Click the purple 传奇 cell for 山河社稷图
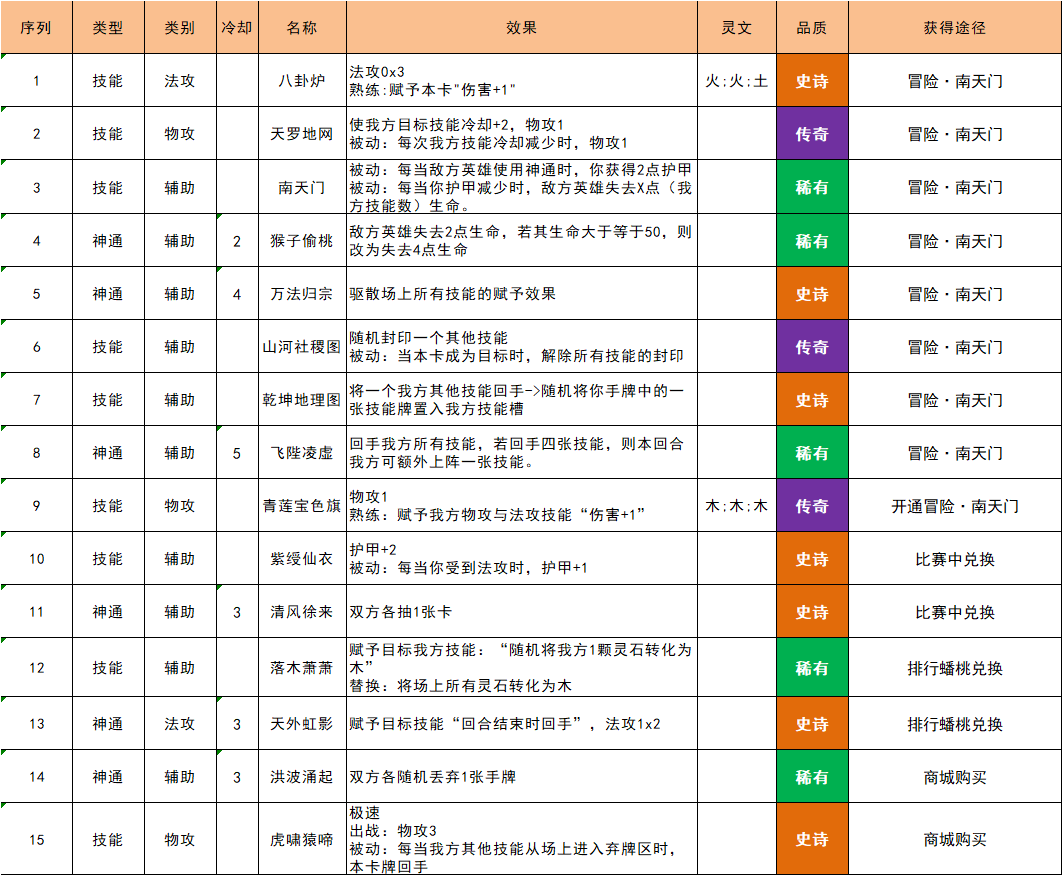The width and height of the screenshot is (1062, 875). click(x=812, y=347)
